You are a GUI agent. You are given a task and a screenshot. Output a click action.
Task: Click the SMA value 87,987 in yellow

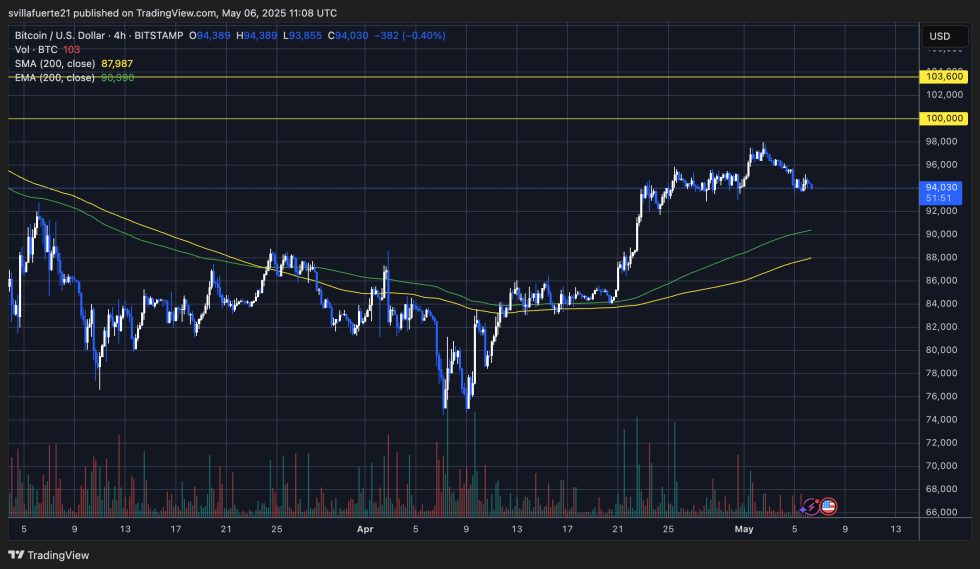(x=117, y=63)
